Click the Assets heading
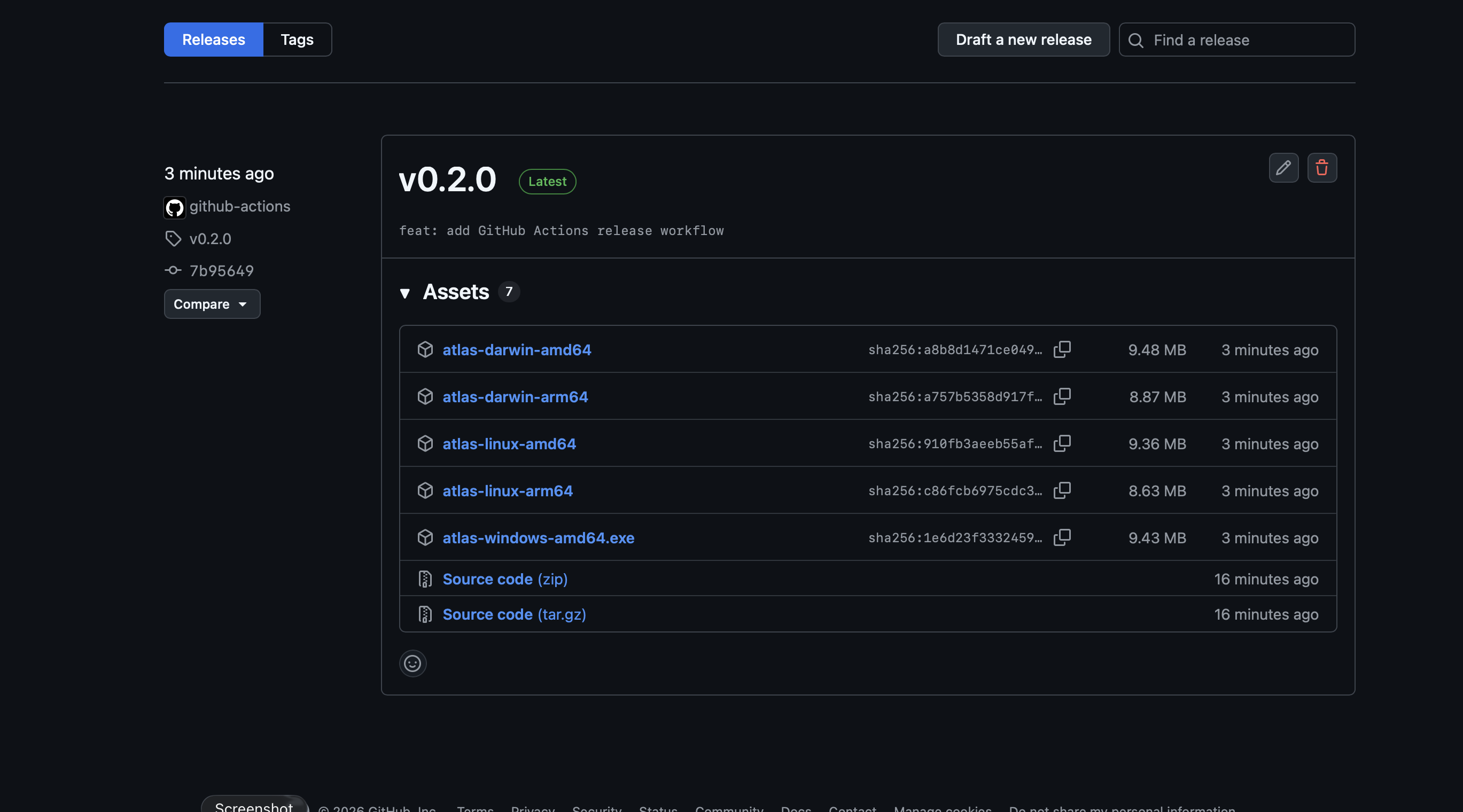The width and height of the screenshot is (1463, 812). 455,292
